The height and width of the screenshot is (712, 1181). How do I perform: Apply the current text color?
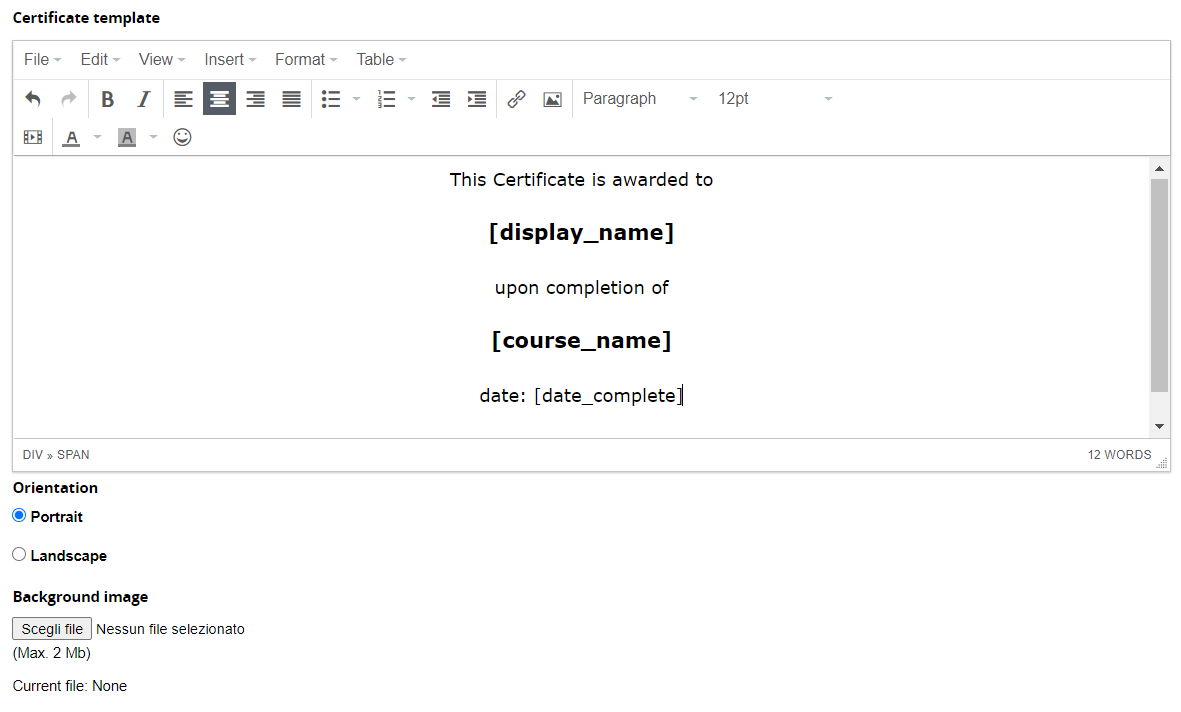[x=70, y=137]
